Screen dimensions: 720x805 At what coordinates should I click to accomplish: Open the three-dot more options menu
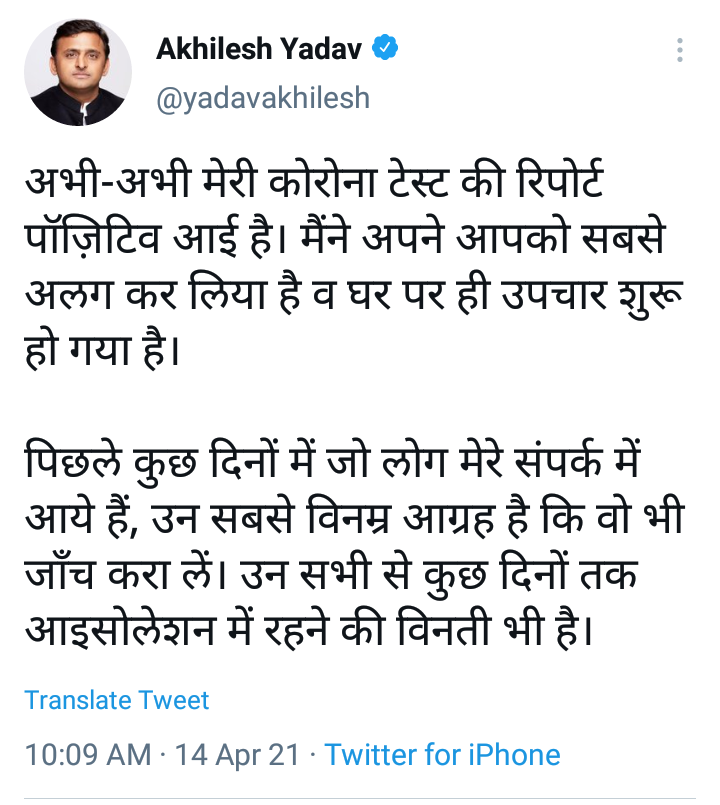point(679,50)
